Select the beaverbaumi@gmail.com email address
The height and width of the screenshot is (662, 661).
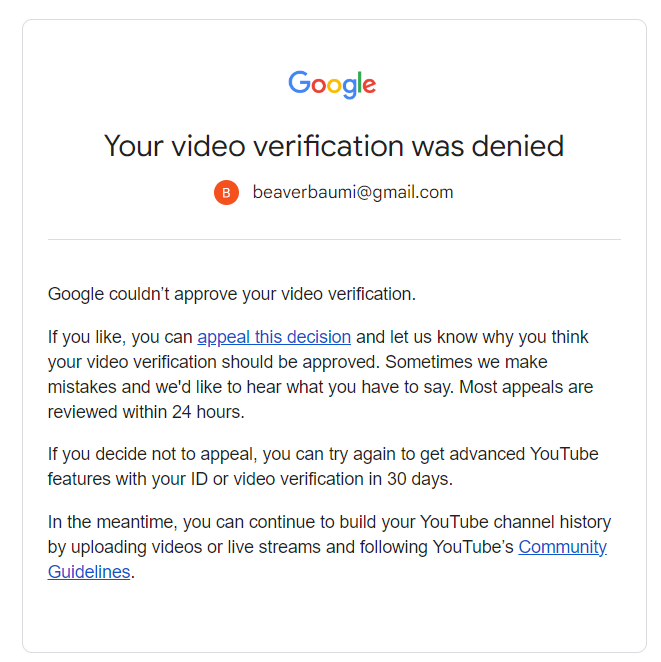pyautogui.click(x=353, y=193)
